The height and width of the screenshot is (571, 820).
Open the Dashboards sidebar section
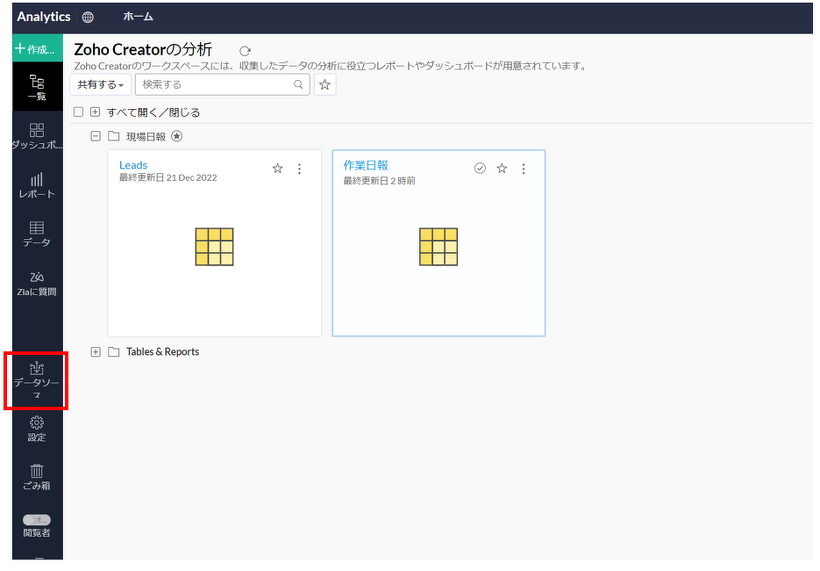[37, 136]
